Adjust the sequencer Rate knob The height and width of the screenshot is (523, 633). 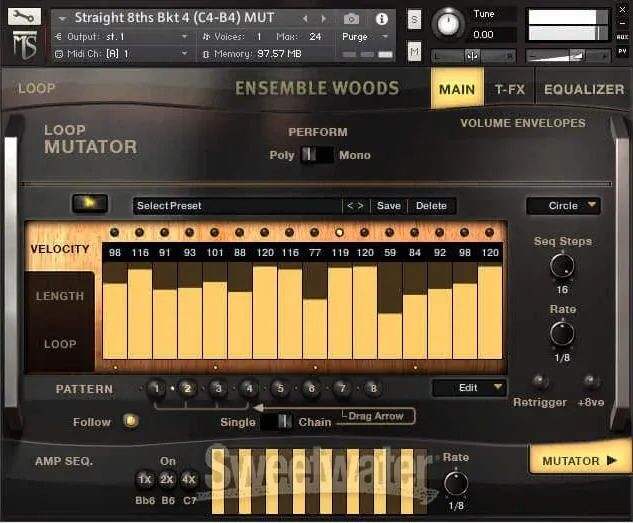click(562, 333)
